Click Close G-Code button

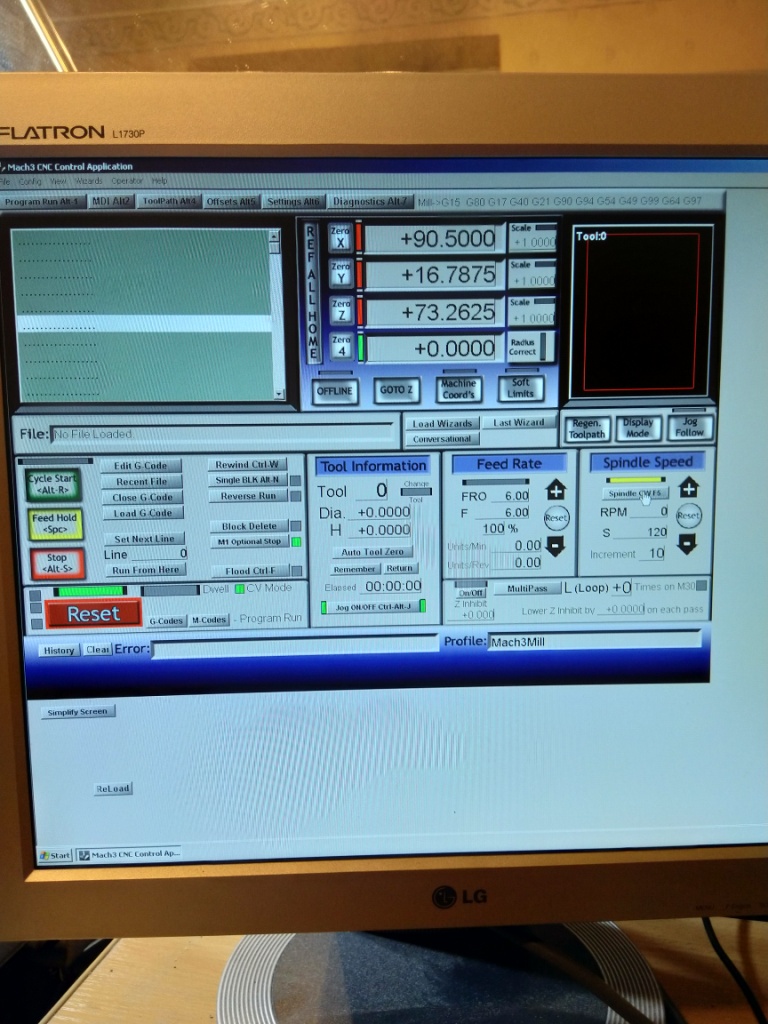tap(142, 498)
